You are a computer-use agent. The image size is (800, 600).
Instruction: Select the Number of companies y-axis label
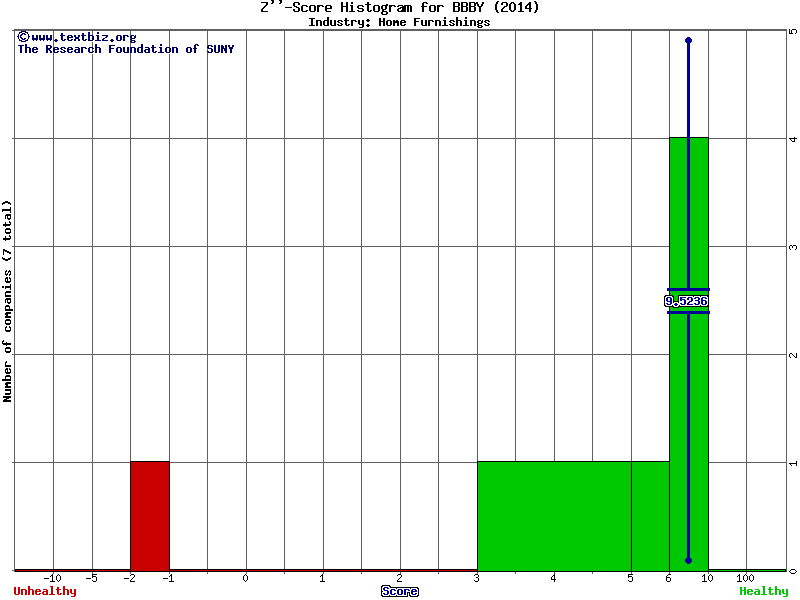8,300
